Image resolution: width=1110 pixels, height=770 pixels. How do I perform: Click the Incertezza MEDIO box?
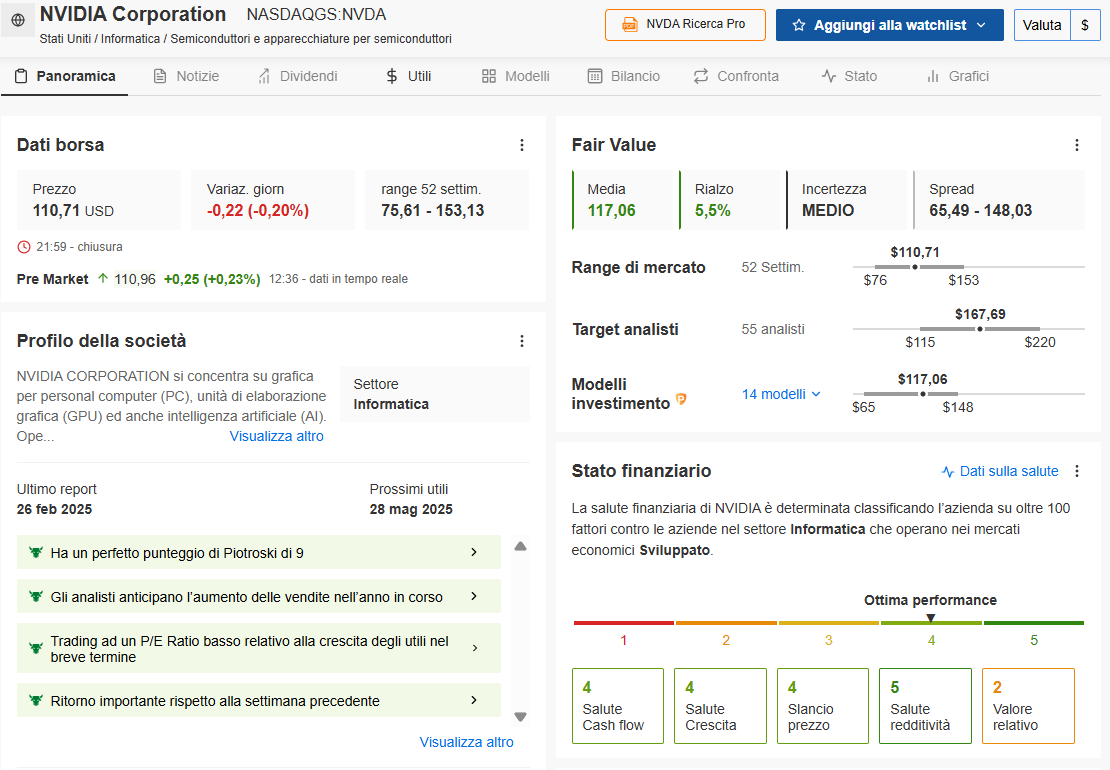(847, 200)
